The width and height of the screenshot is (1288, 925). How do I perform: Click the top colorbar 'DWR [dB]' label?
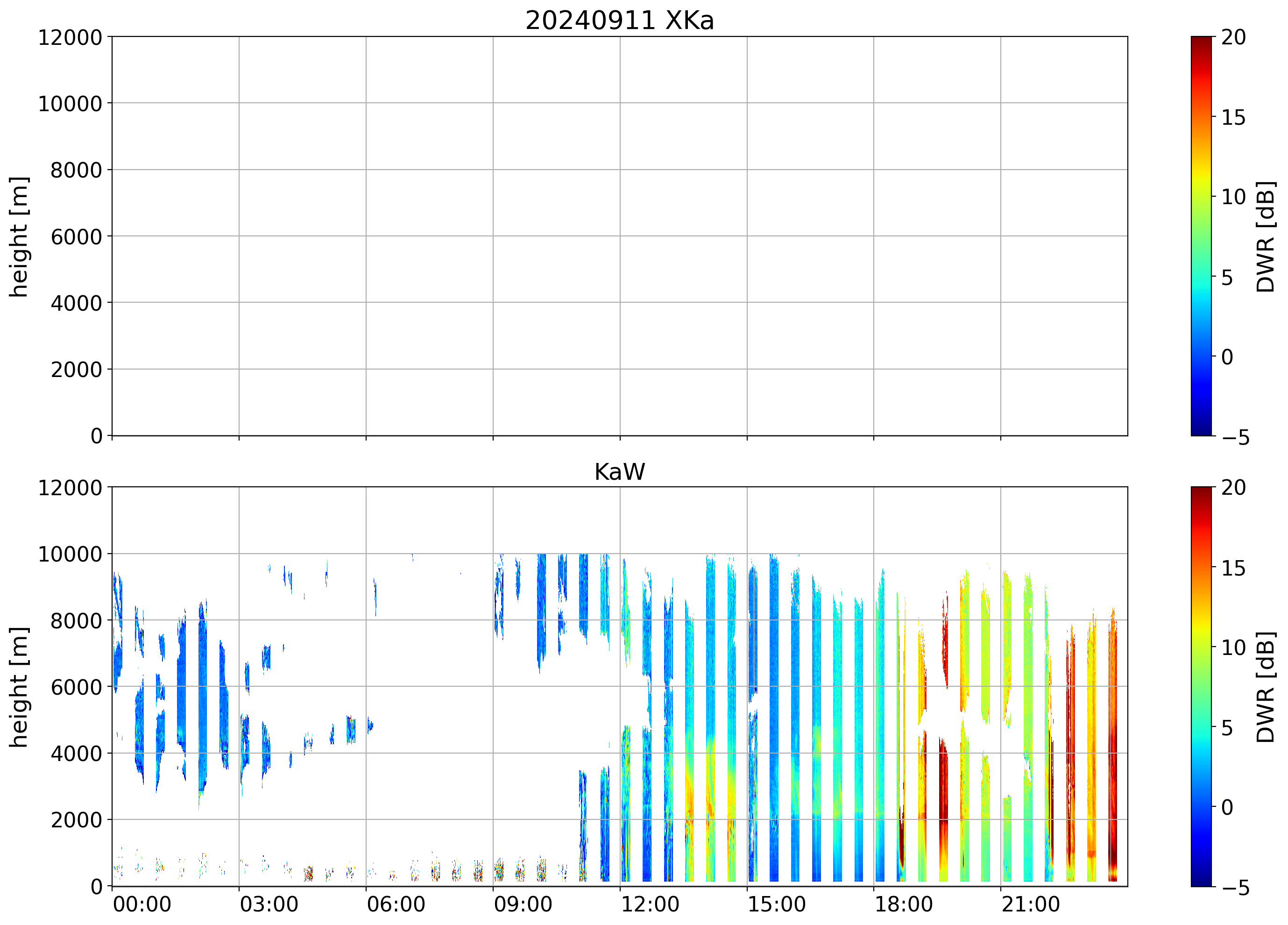[1265, 236]
